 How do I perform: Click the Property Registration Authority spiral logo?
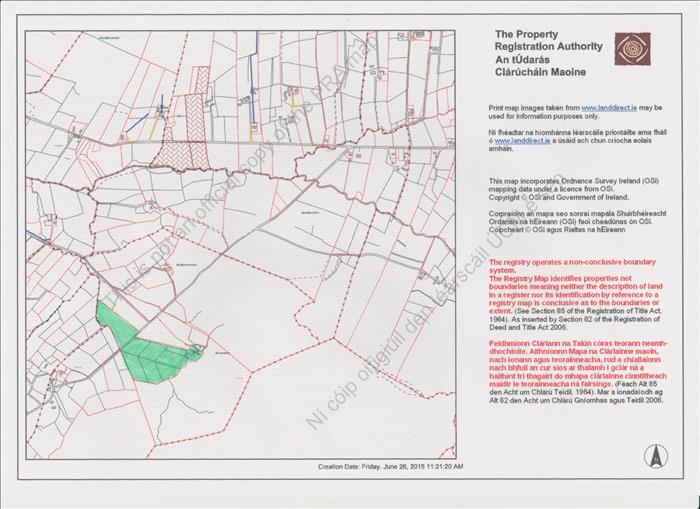click(632, 49)
